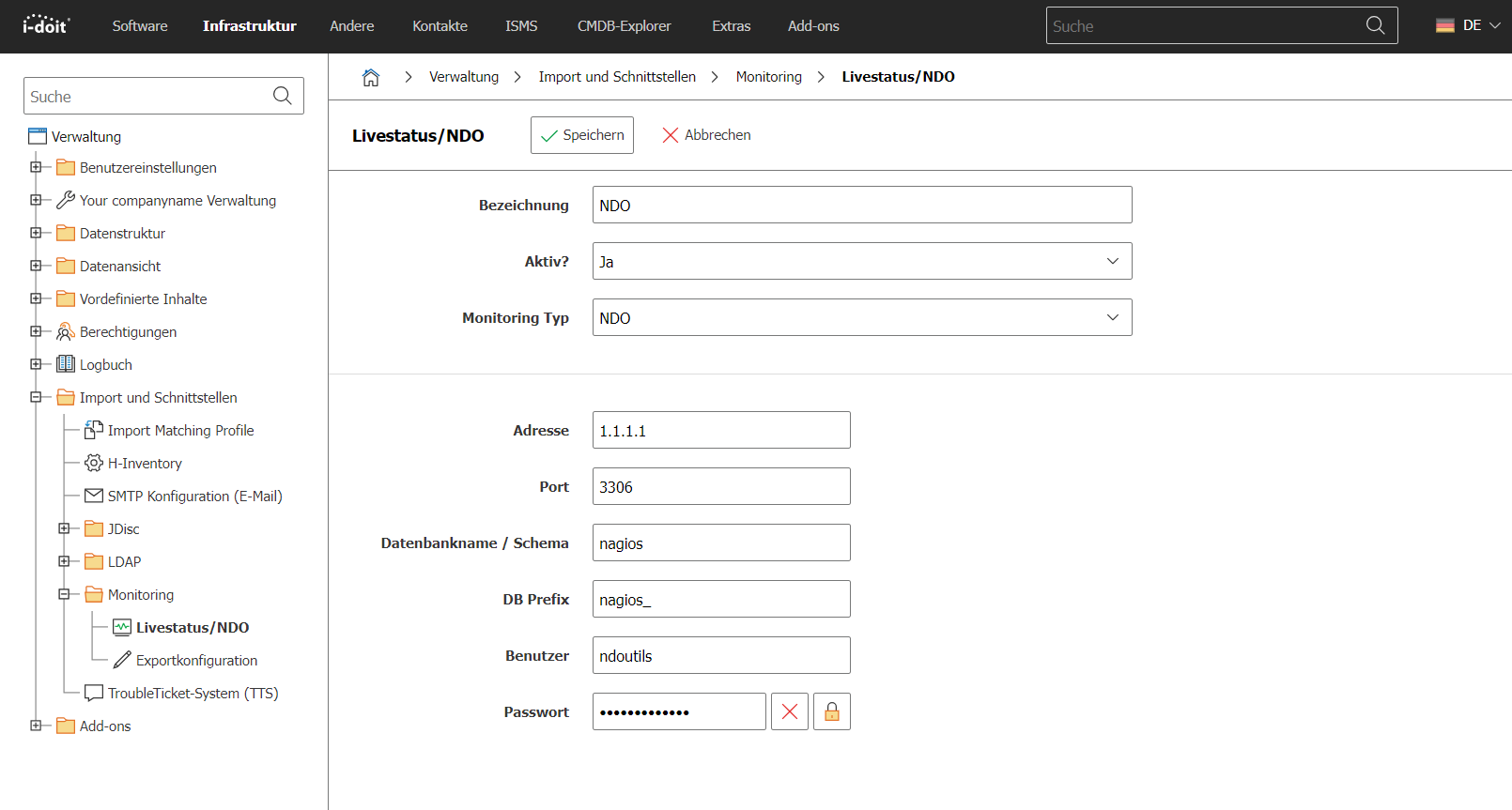This screenshot has width=1512, height=810.
Task: Expand the Datenstruktur tree node
Action: coord(36,233)
